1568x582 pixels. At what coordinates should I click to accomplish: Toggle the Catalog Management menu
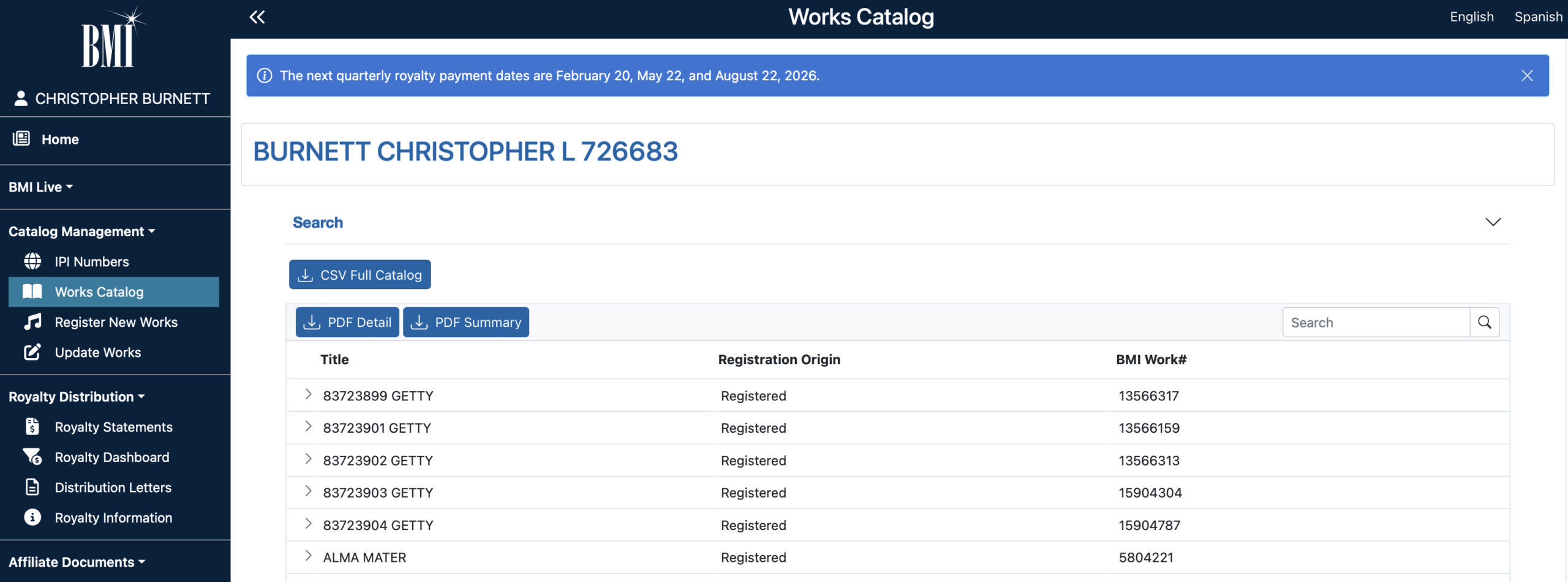coord(81,231)
